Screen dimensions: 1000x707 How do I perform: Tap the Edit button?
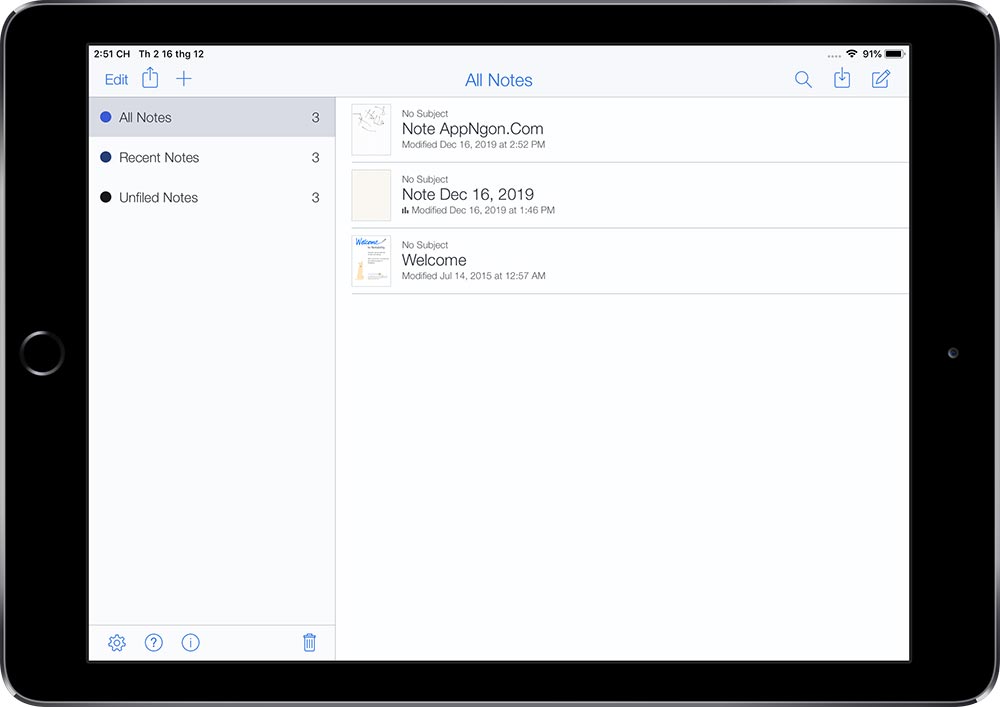[x=116, y=80]
